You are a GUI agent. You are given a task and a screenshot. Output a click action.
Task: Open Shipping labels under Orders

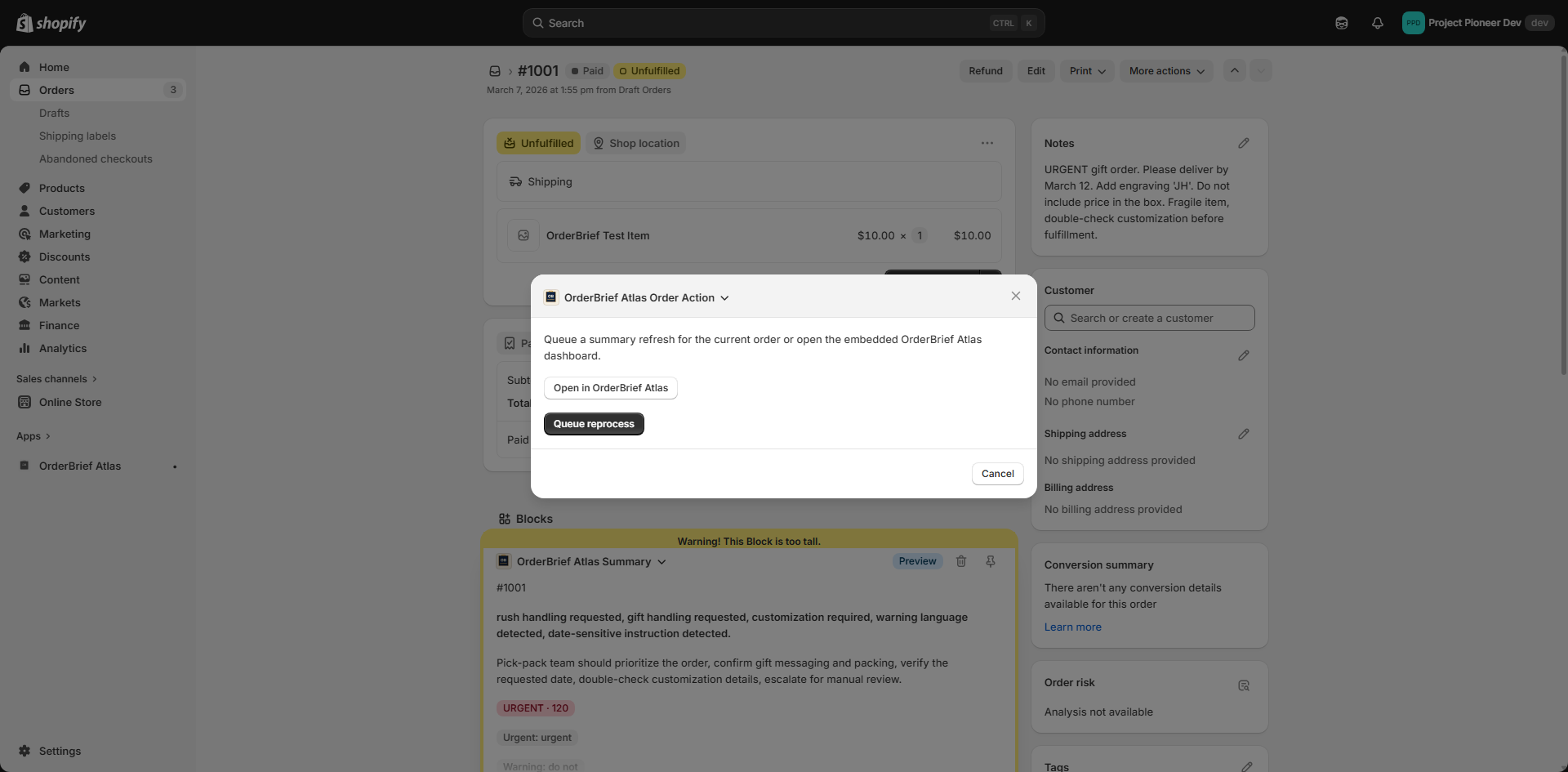point(78,136)
